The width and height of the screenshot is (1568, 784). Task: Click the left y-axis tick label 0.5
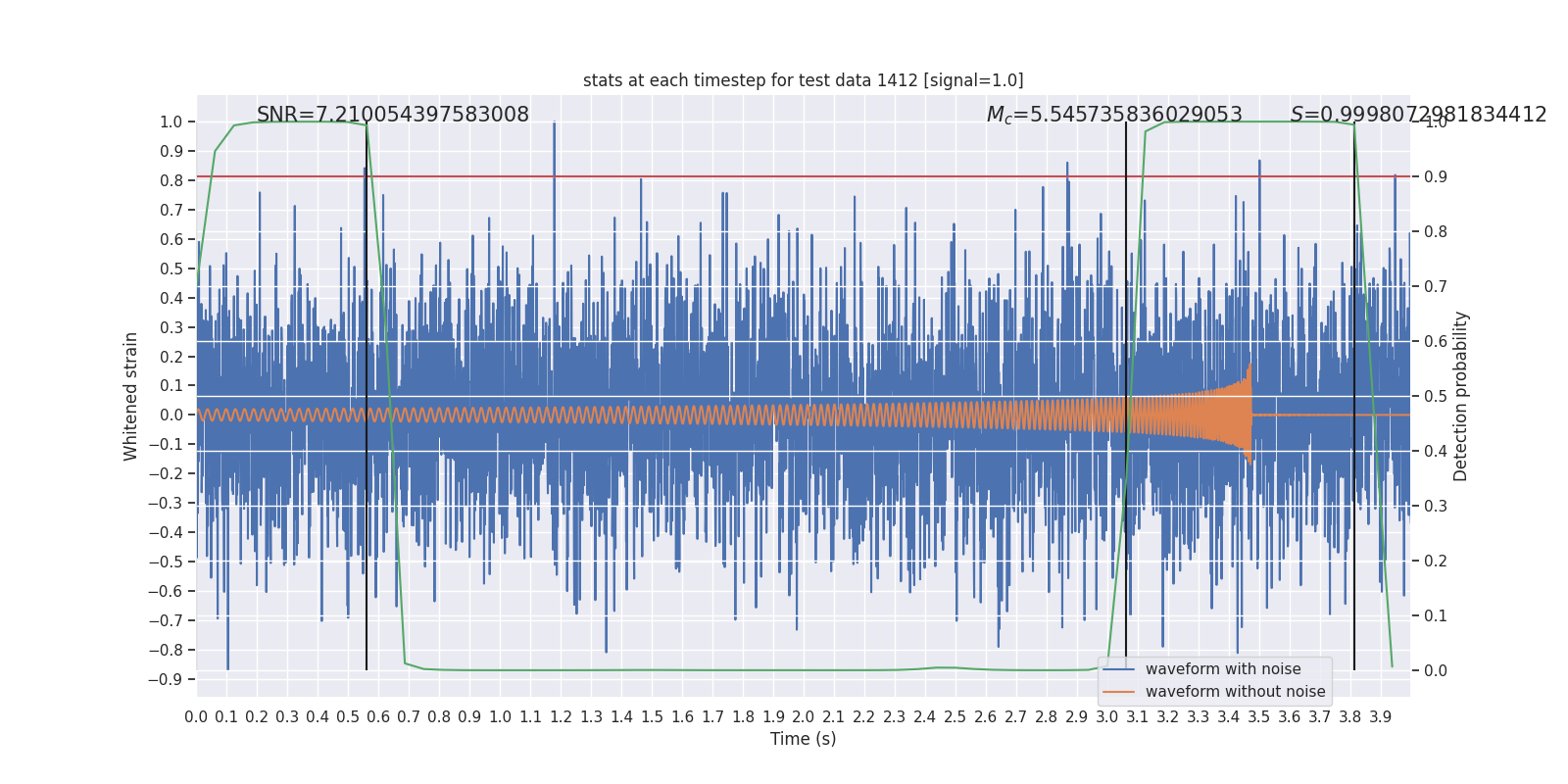tap(171, 269)
